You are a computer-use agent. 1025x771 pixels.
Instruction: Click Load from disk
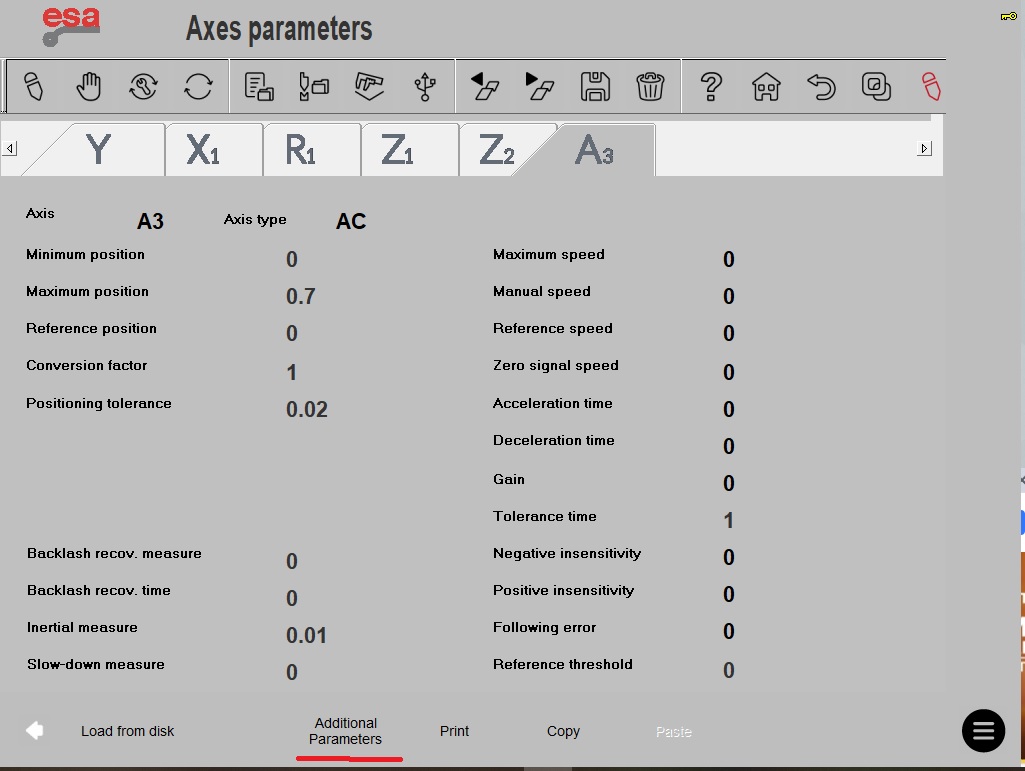[x=127, y=731]
